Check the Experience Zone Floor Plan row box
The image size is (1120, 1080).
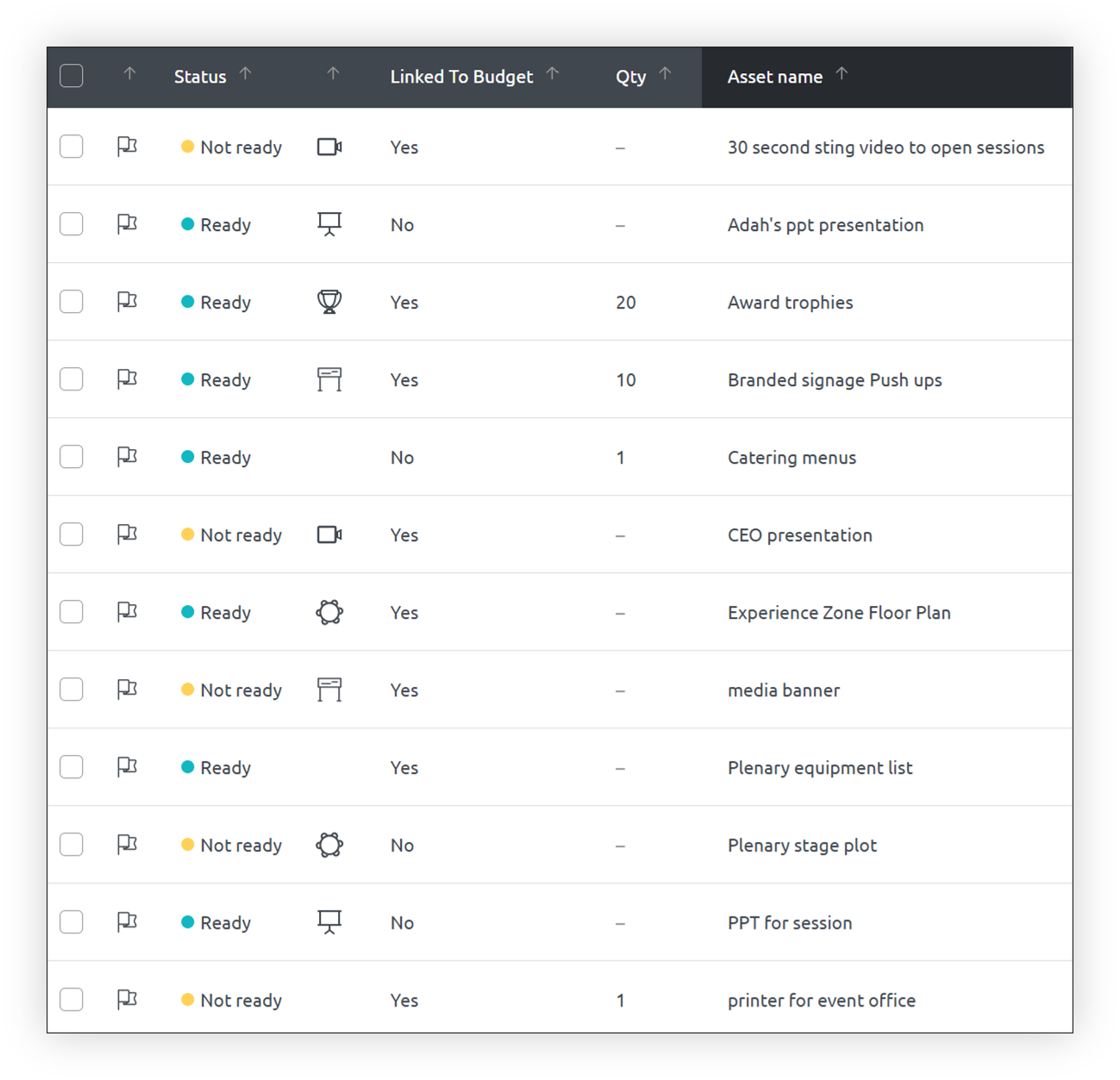click(x=72, y=612)
